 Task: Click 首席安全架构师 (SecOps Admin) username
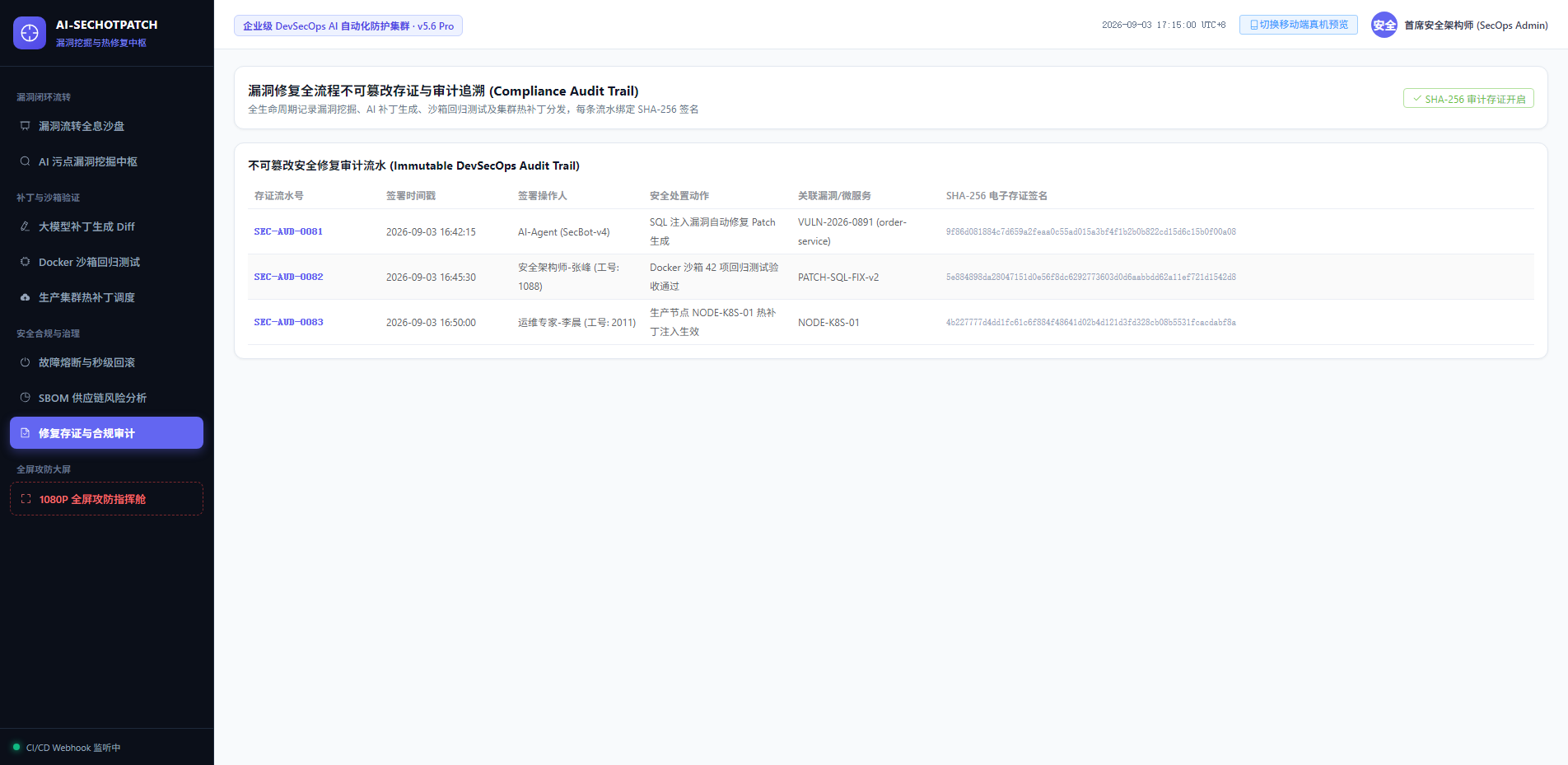[1476, 26]
